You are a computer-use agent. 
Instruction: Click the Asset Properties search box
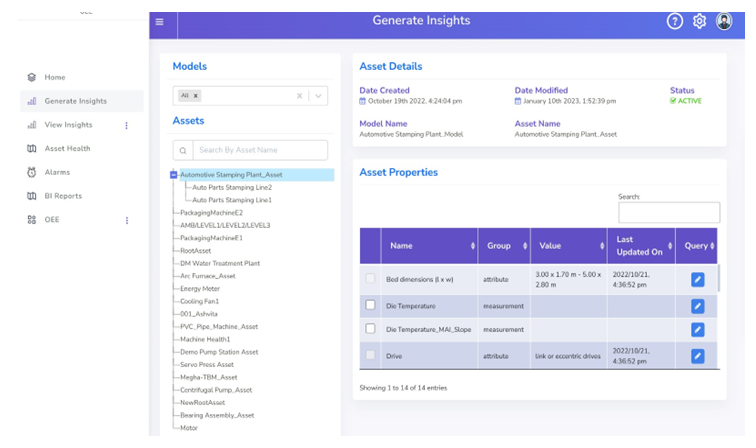(668, 213)
